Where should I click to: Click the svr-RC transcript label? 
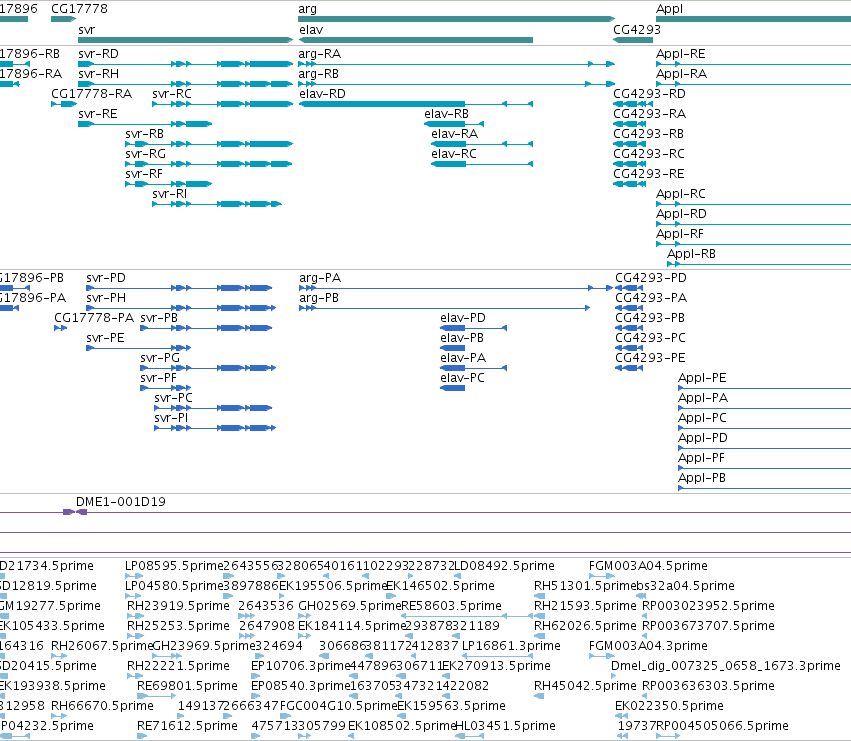[x=172, y=94]
